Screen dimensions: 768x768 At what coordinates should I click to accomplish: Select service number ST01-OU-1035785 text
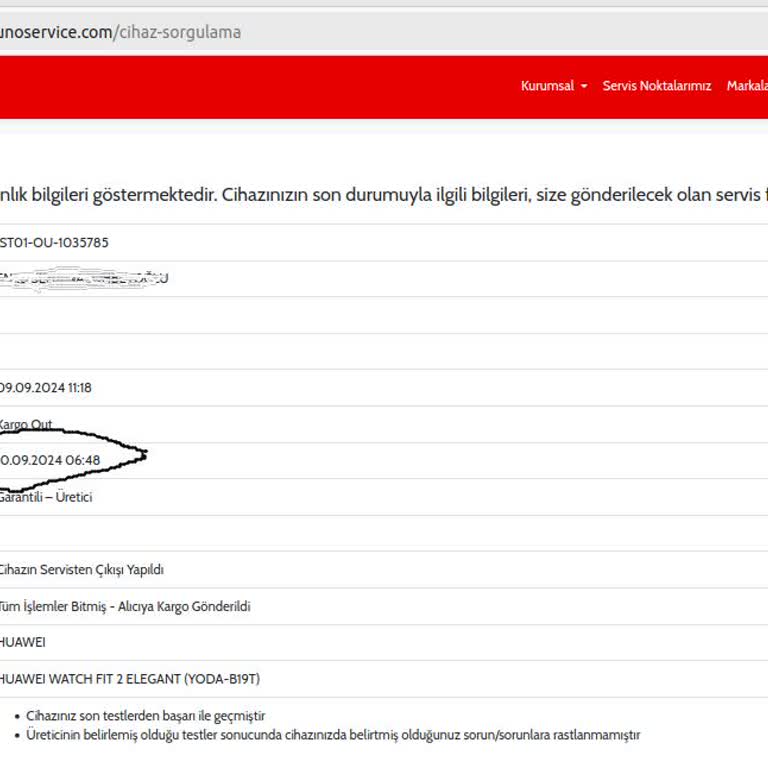point(54,242)
